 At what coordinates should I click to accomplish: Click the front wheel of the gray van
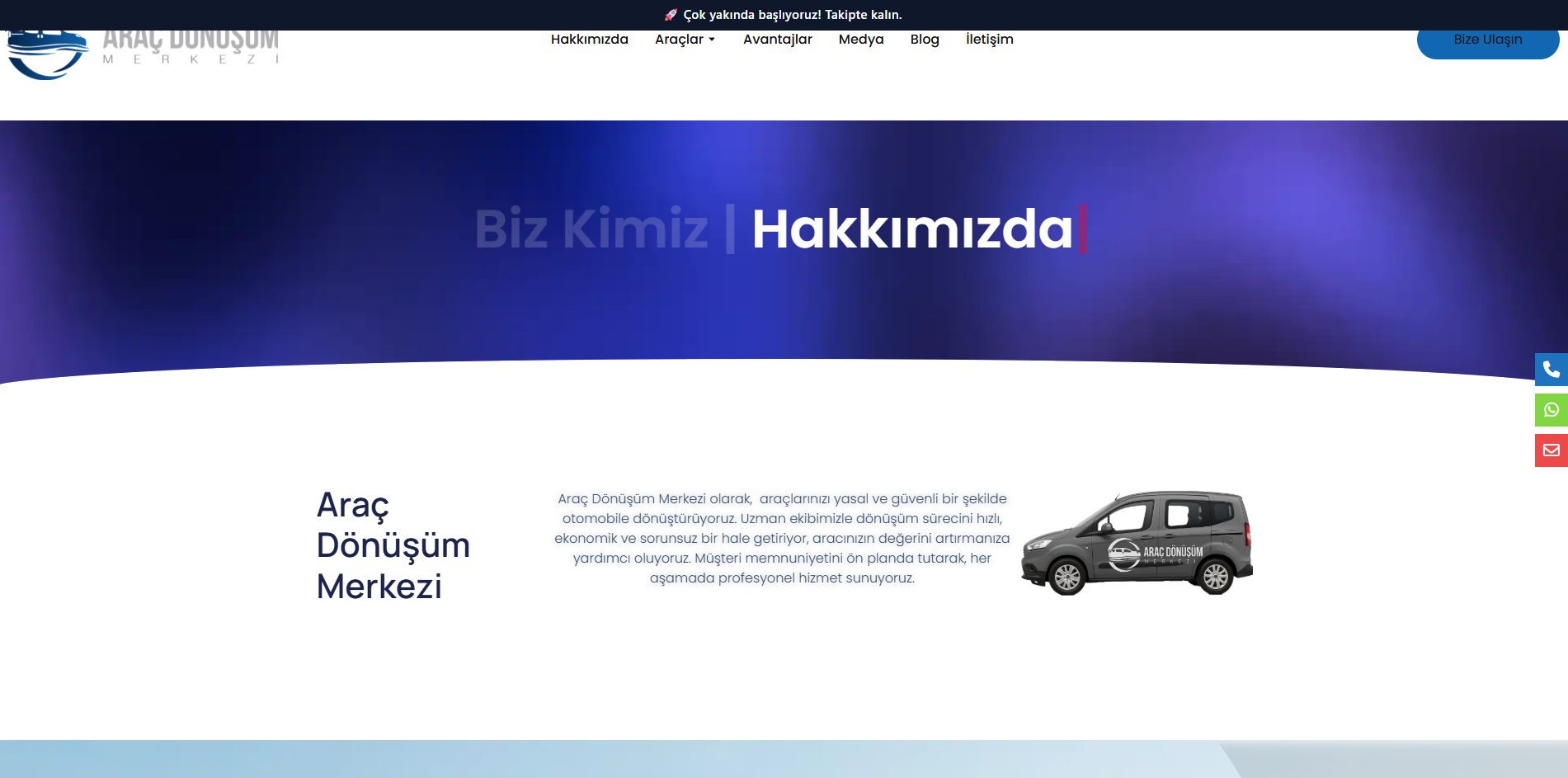pos(1067,577)
